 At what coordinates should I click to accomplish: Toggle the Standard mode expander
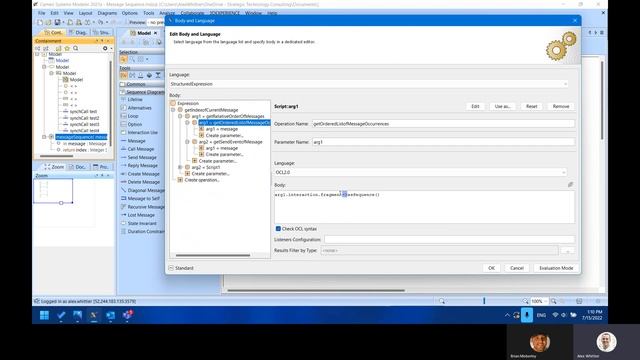click(x=171, y=268)
